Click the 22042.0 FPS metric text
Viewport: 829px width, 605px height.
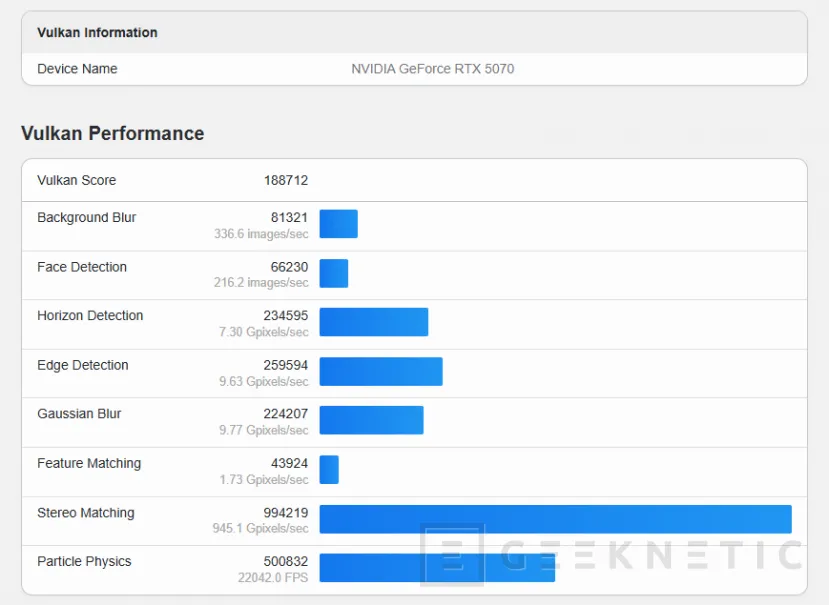[271, 577]
